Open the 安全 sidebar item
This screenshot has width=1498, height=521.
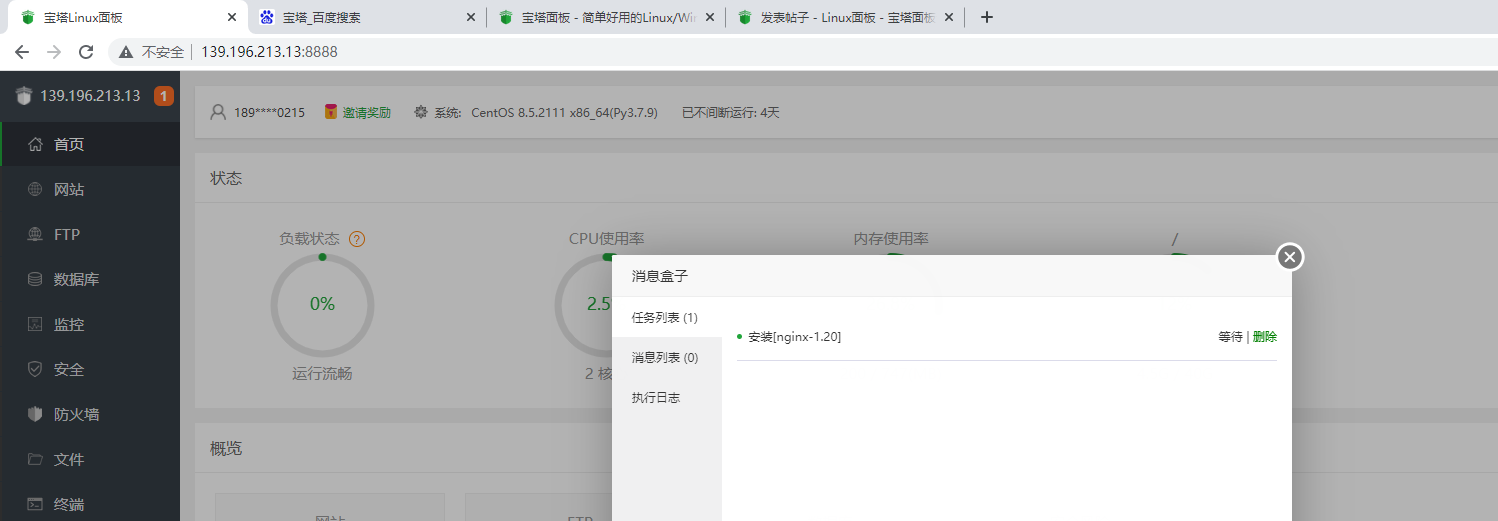pyautogui.click(x=90, y=369)
